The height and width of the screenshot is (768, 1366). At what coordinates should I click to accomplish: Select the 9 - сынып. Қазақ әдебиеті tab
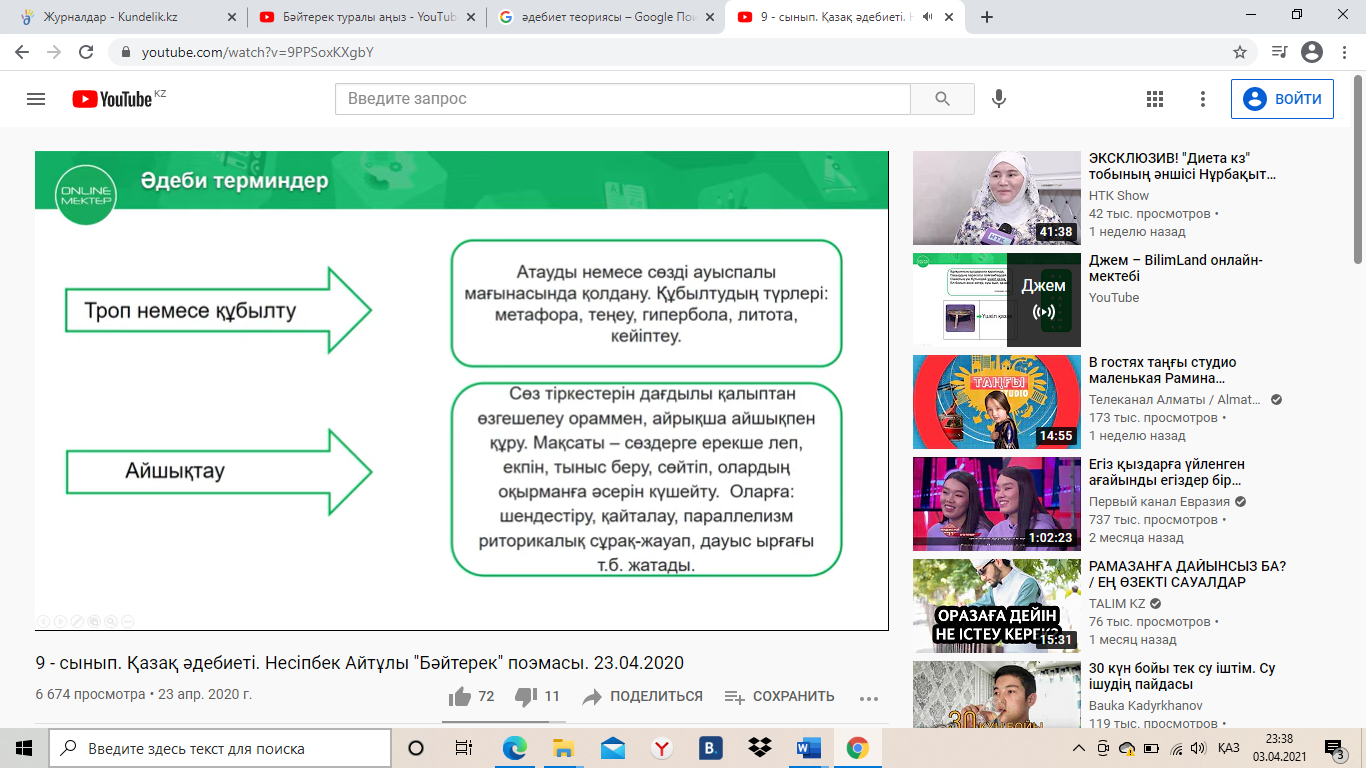(845, 17)
